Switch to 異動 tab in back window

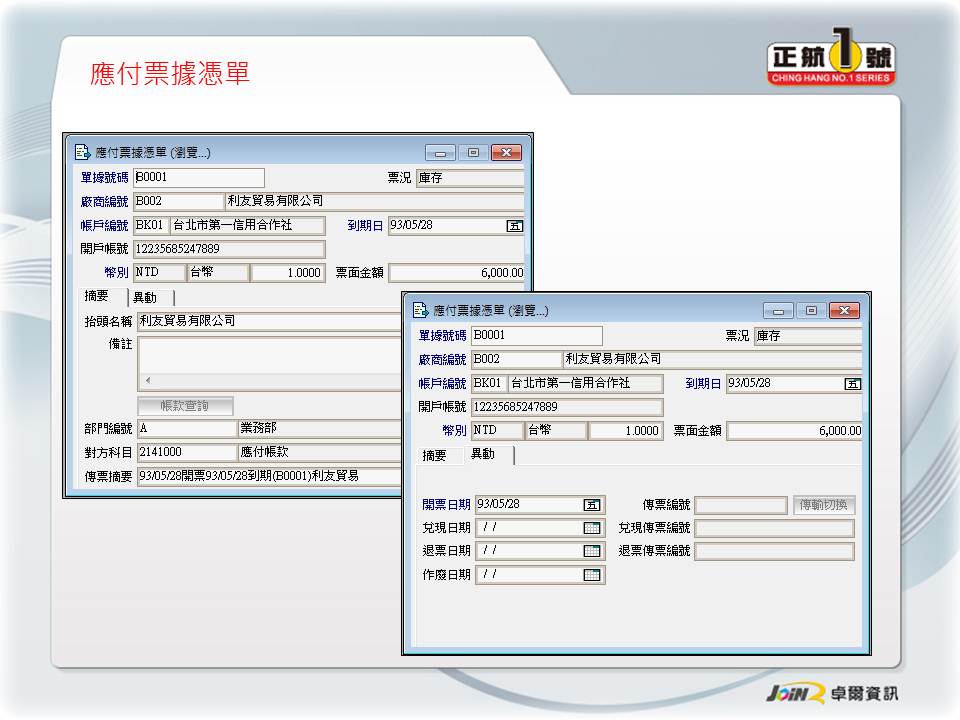tap(146, 298)
